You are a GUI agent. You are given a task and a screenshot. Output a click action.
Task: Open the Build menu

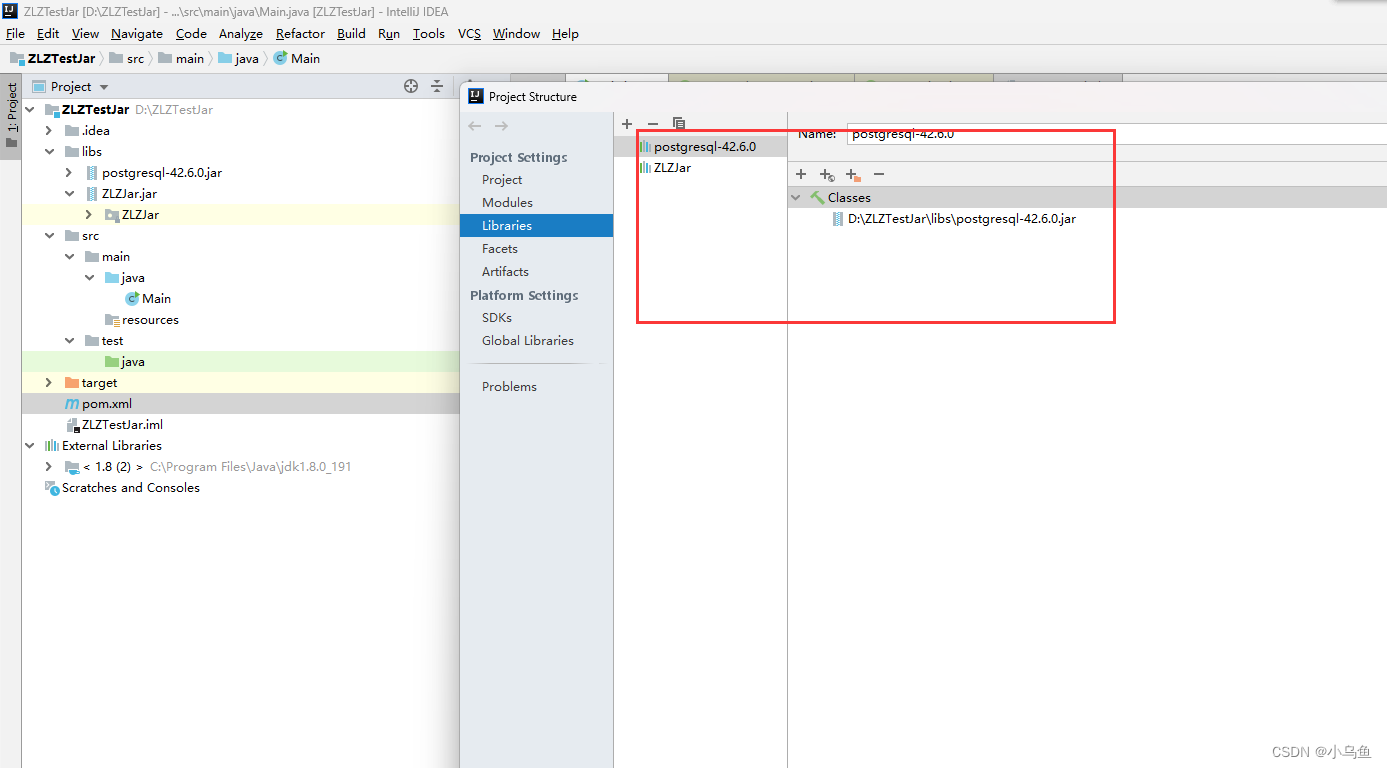(351, 33)
